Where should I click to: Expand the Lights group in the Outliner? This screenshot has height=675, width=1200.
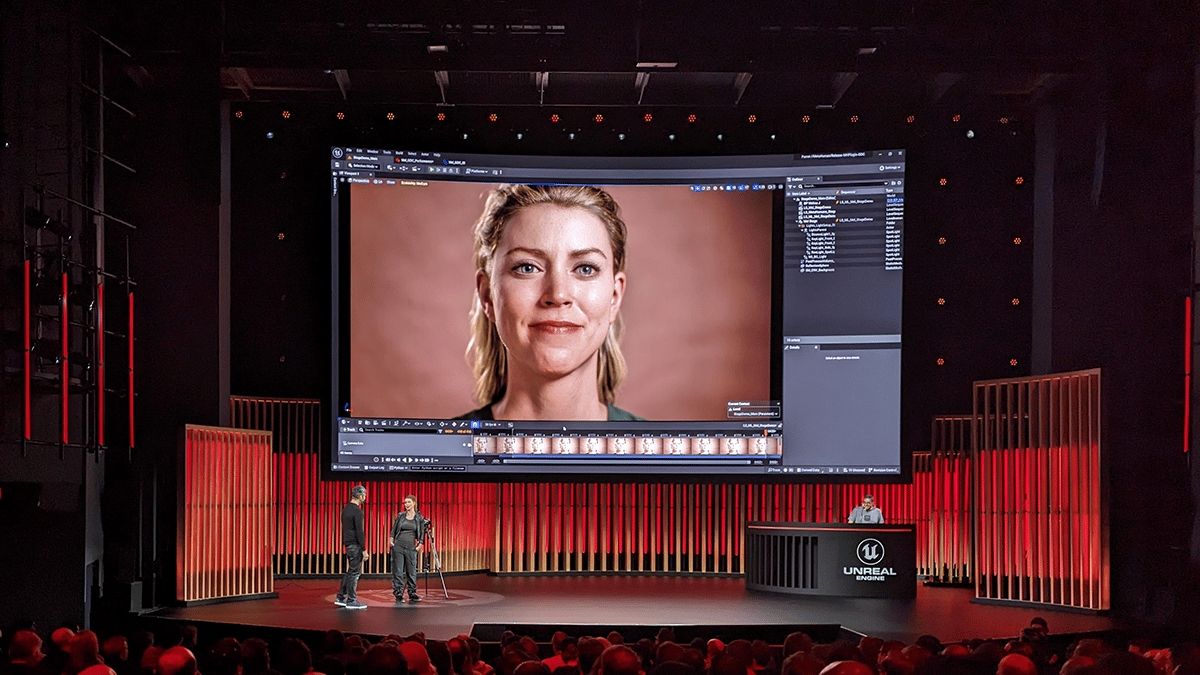[x=800, y=225]
